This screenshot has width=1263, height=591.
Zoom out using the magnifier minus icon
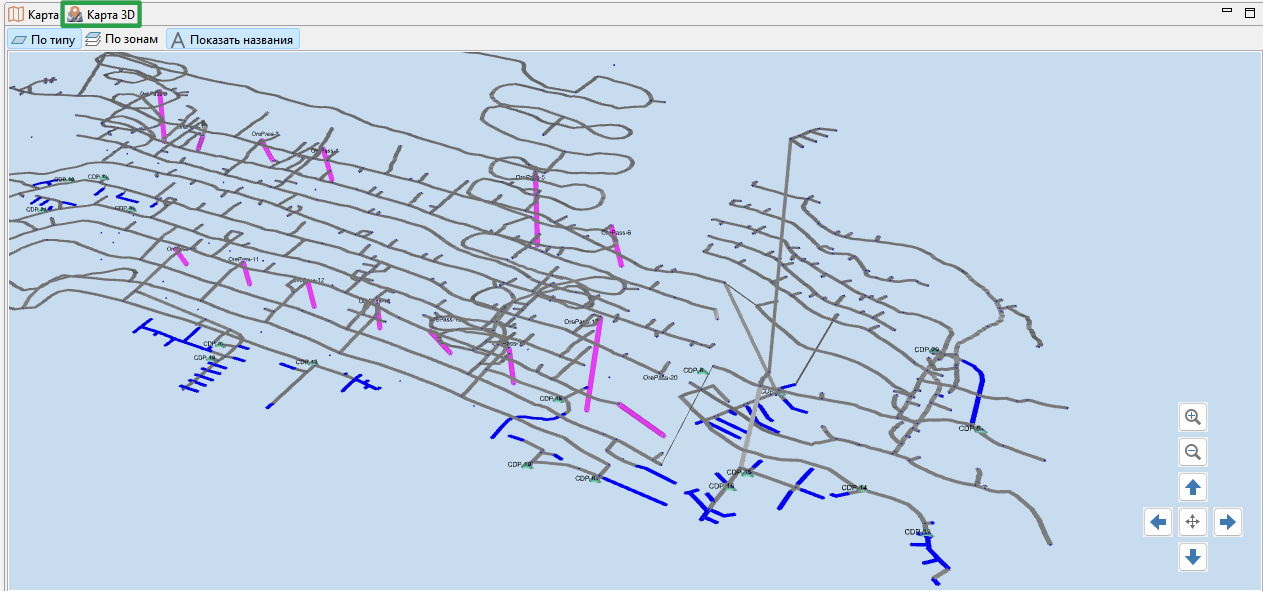click(1192, 452)
